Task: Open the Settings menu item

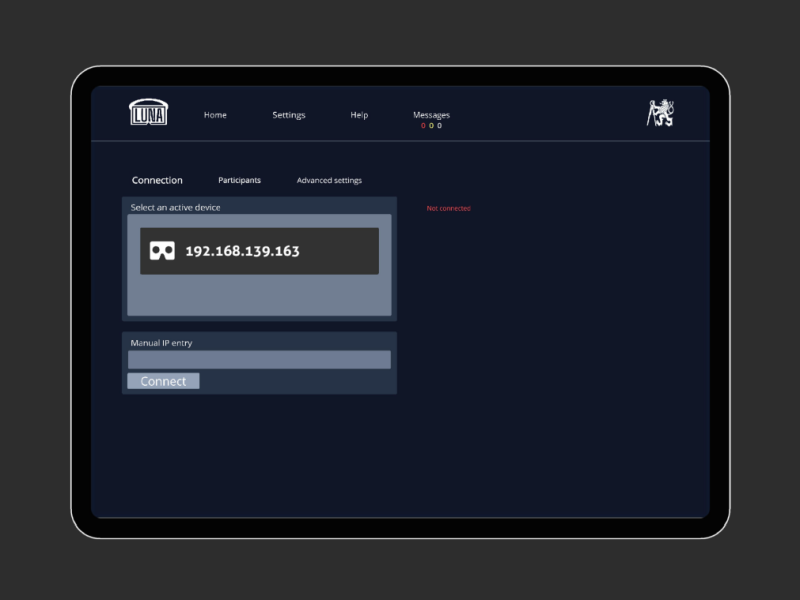Action: 289,115
